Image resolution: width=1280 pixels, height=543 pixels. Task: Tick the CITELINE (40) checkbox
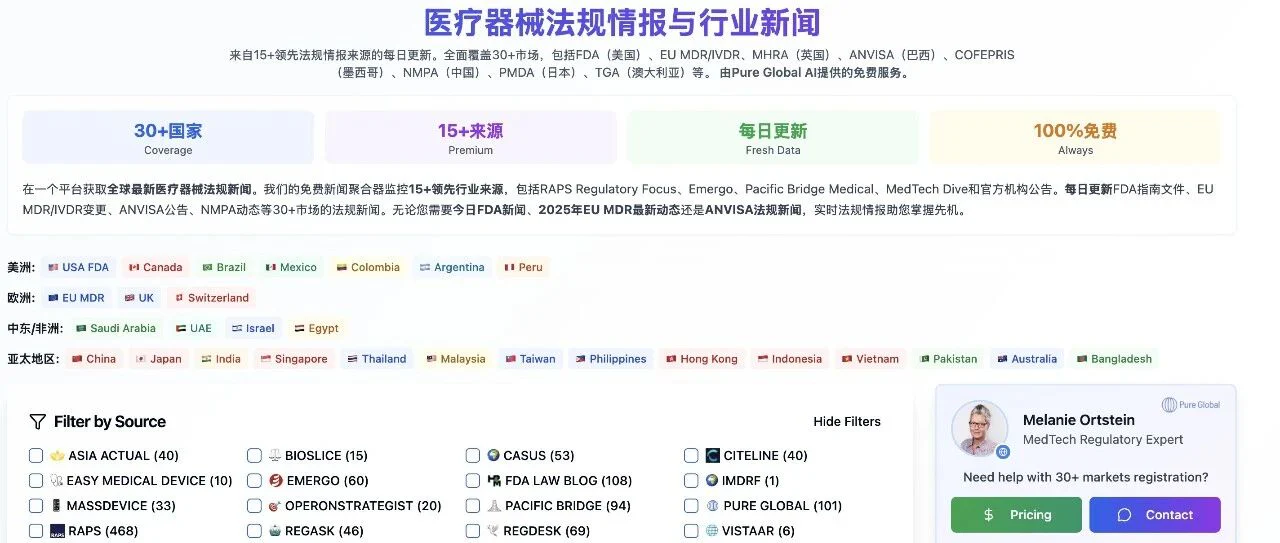(691, 455)
